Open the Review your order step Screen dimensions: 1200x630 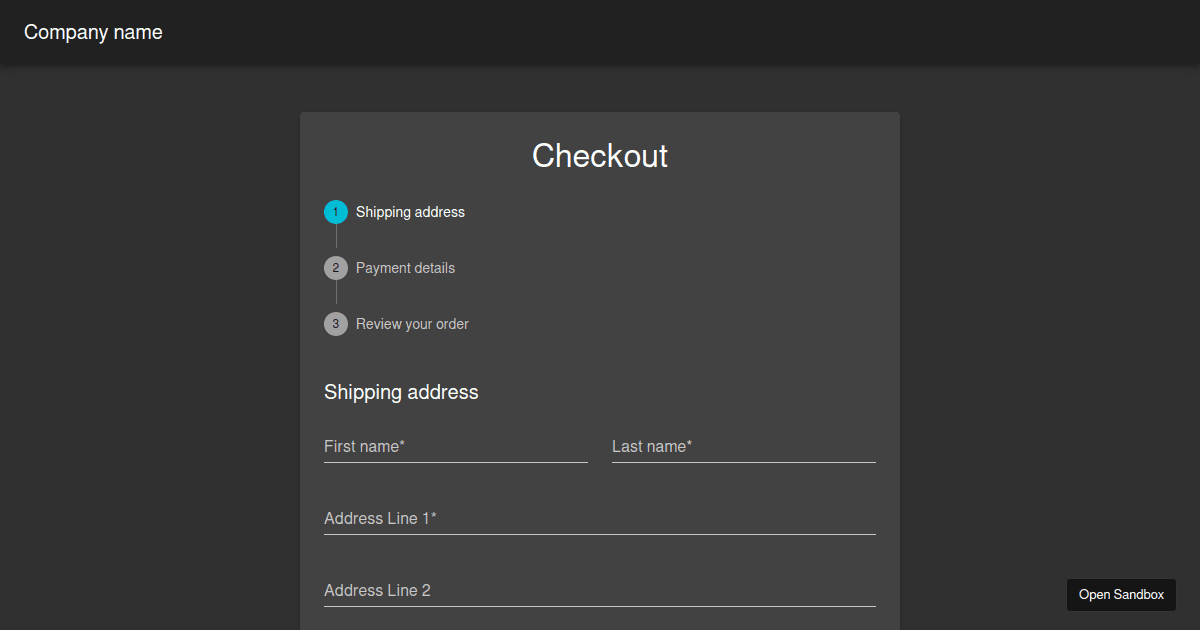[413, 324]
